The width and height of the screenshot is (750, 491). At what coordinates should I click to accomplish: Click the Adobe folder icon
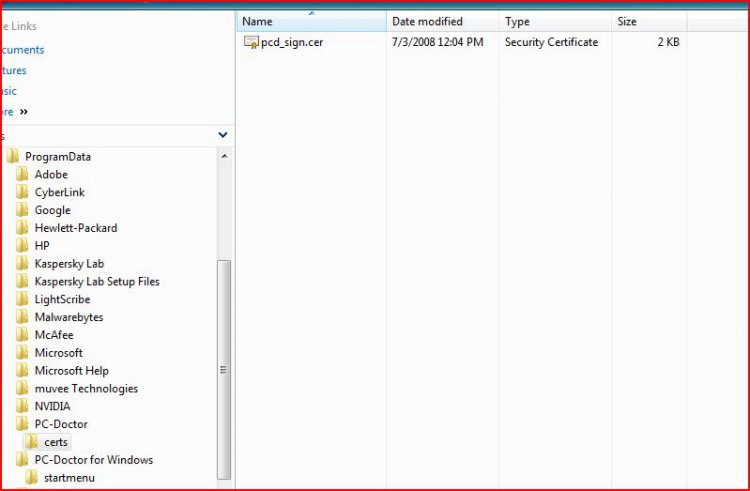(x=22, y=174)
